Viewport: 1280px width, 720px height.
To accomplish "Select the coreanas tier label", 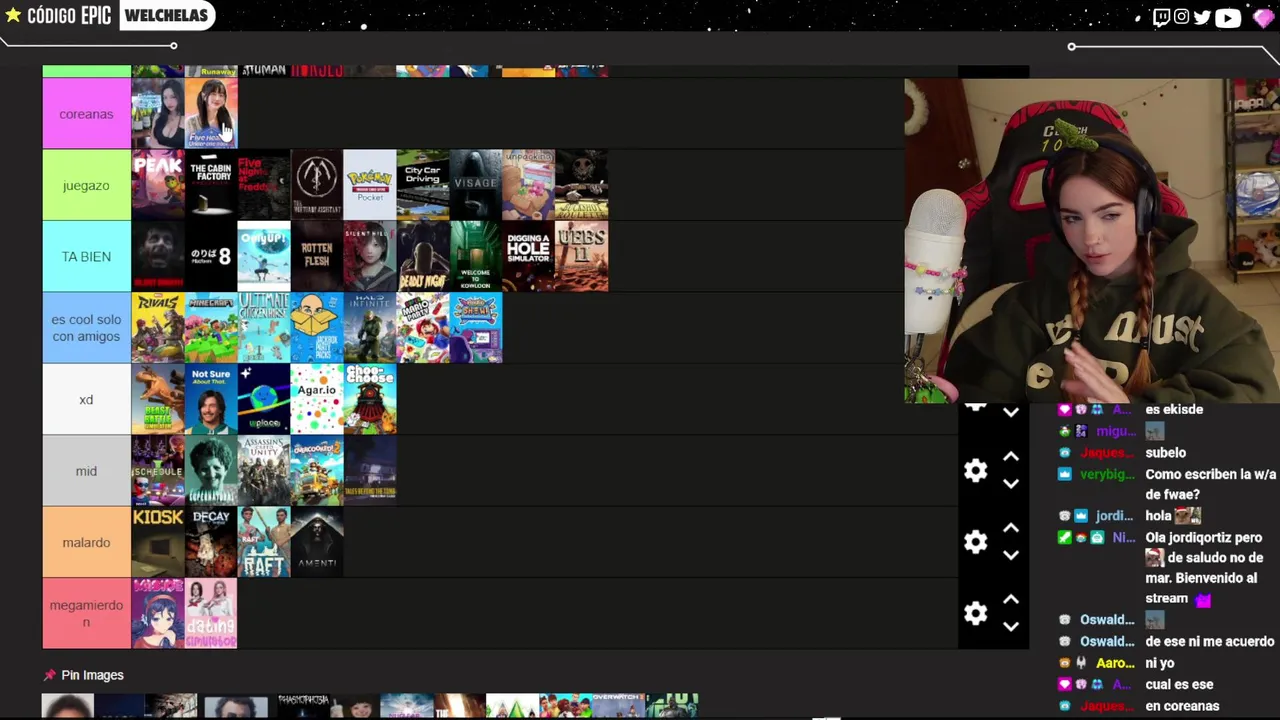I will (86, 114).
